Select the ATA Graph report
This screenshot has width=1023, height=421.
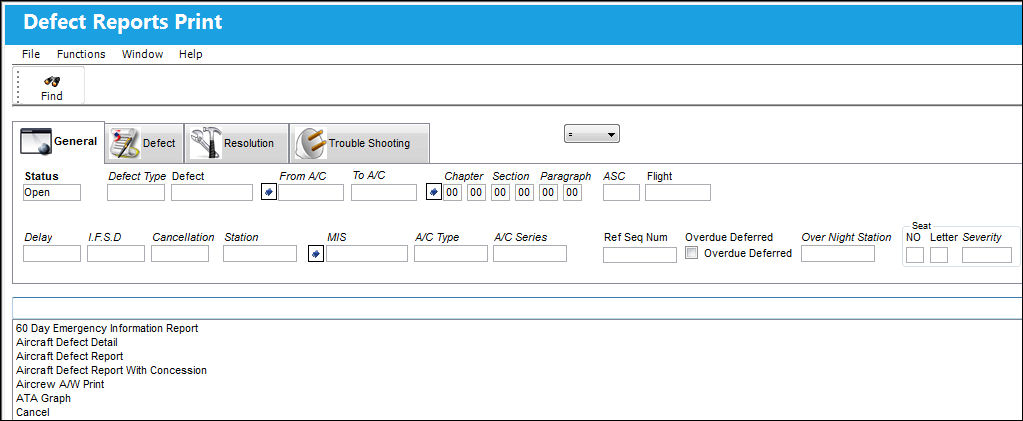[x=43, y=398]
